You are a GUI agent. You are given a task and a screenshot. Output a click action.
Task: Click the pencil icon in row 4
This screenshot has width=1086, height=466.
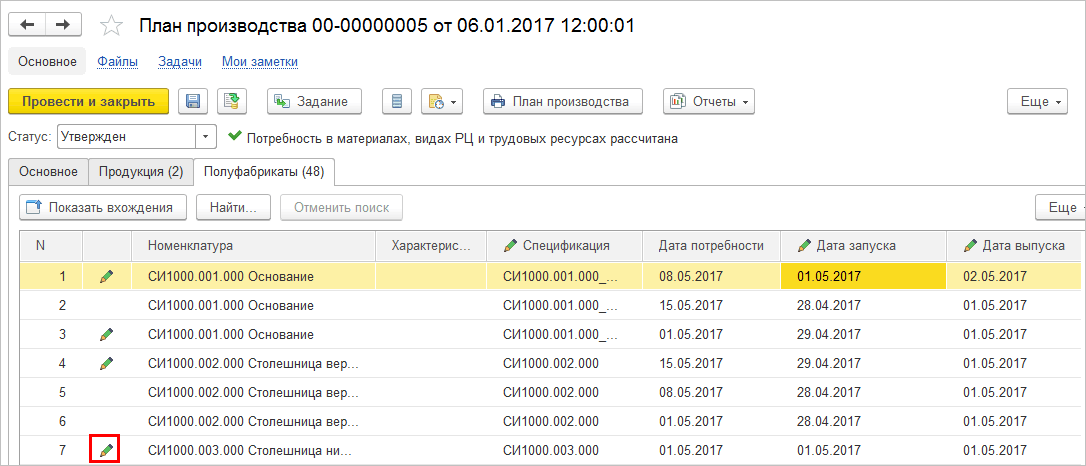106,363
